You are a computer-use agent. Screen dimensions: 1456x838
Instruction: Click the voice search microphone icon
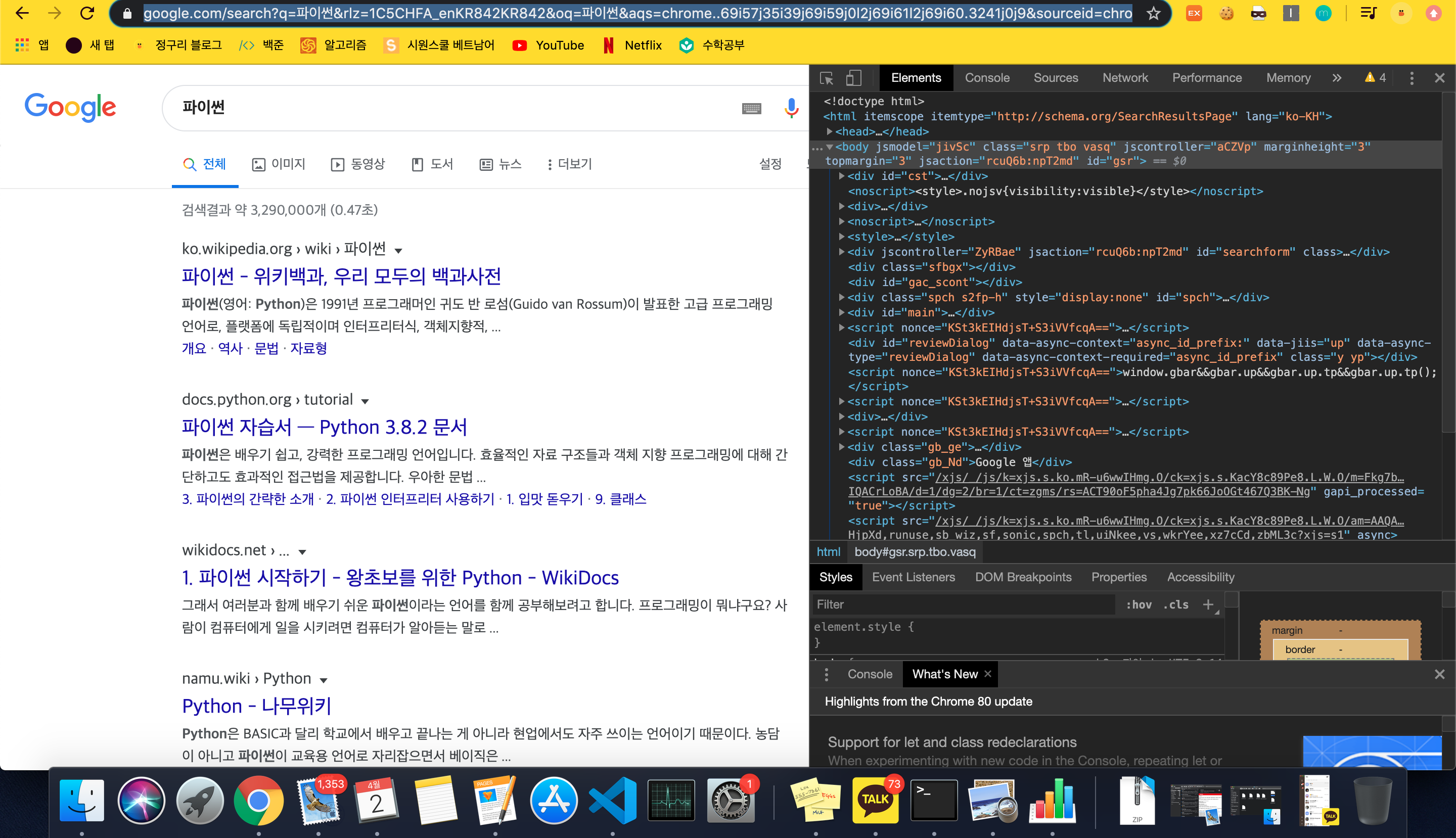click(x=791, y=108)
